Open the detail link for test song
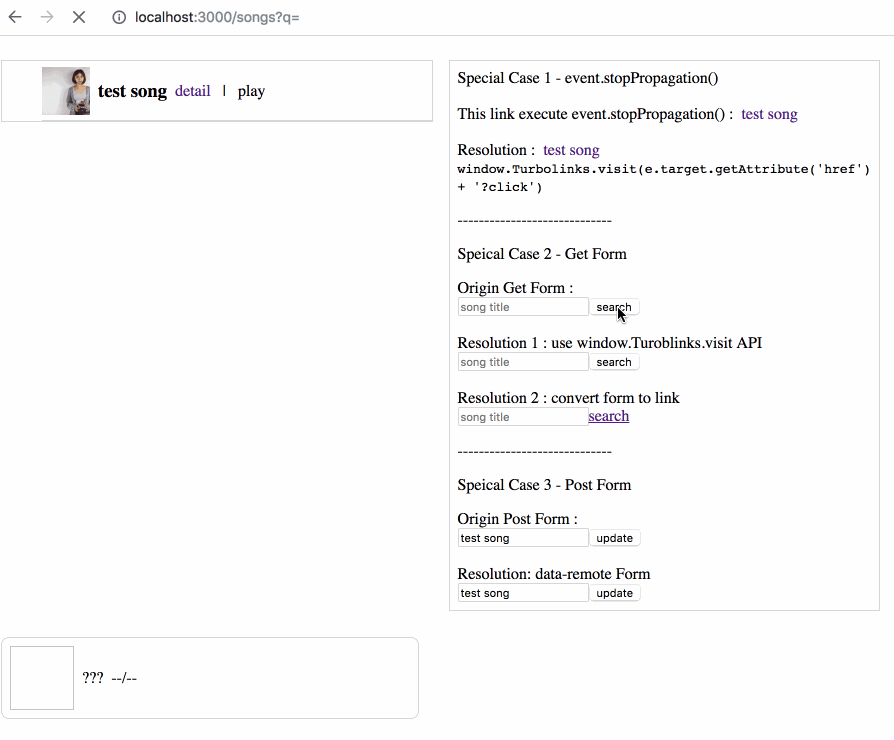The height and width of the screenshot is (740, 894). pos(192,91)
